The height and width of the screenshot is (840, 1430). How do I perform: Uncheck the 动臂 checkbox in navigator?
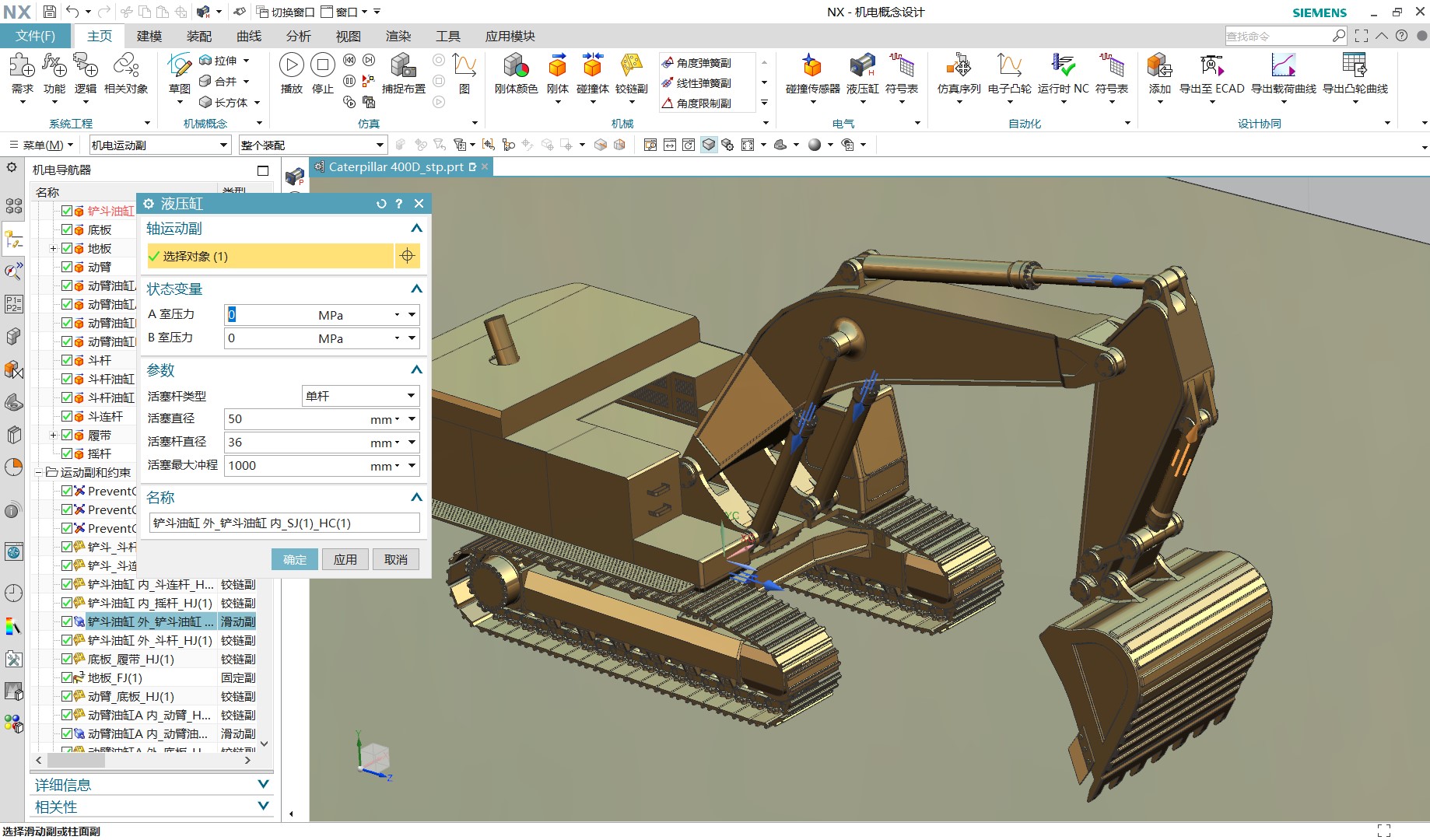(67, 267)
